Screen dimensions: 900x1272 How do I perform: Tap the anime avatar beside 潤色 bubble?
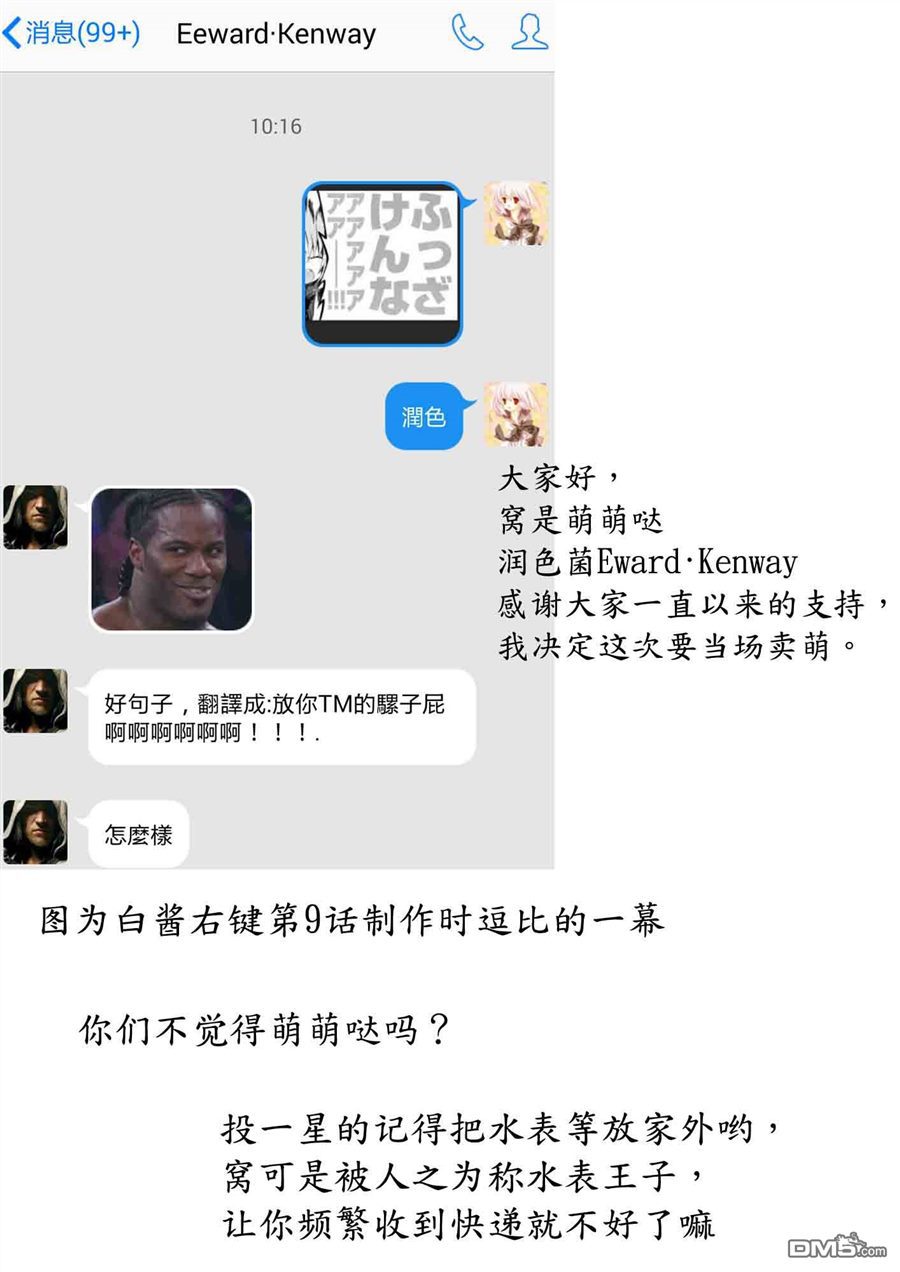click(x=516, y=414)
